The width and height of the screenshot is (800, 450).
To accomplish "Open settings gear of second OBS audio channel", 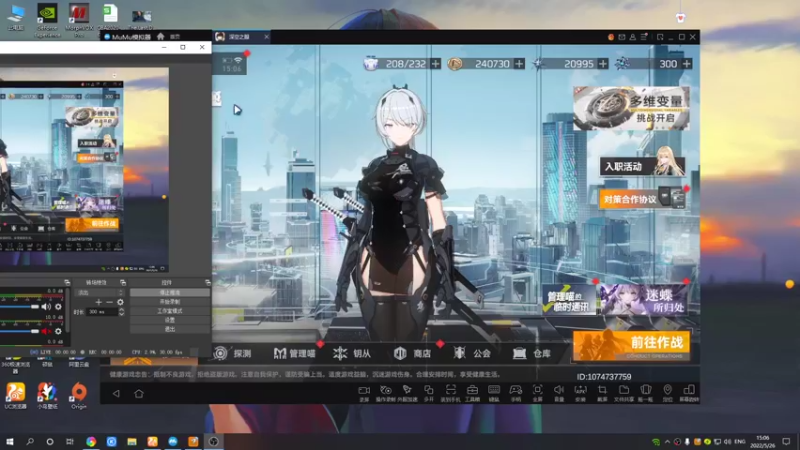I will [x=58, y=331].
